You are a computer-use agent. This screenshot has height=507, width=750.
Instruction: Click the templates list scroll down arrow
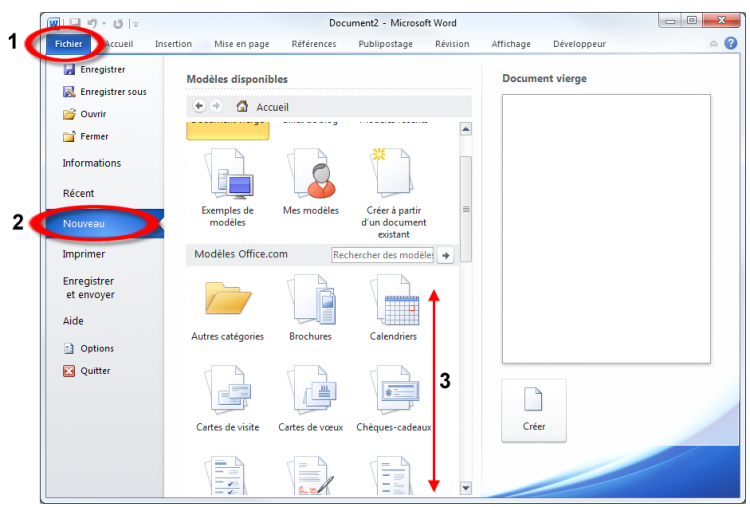coord(465,488)
